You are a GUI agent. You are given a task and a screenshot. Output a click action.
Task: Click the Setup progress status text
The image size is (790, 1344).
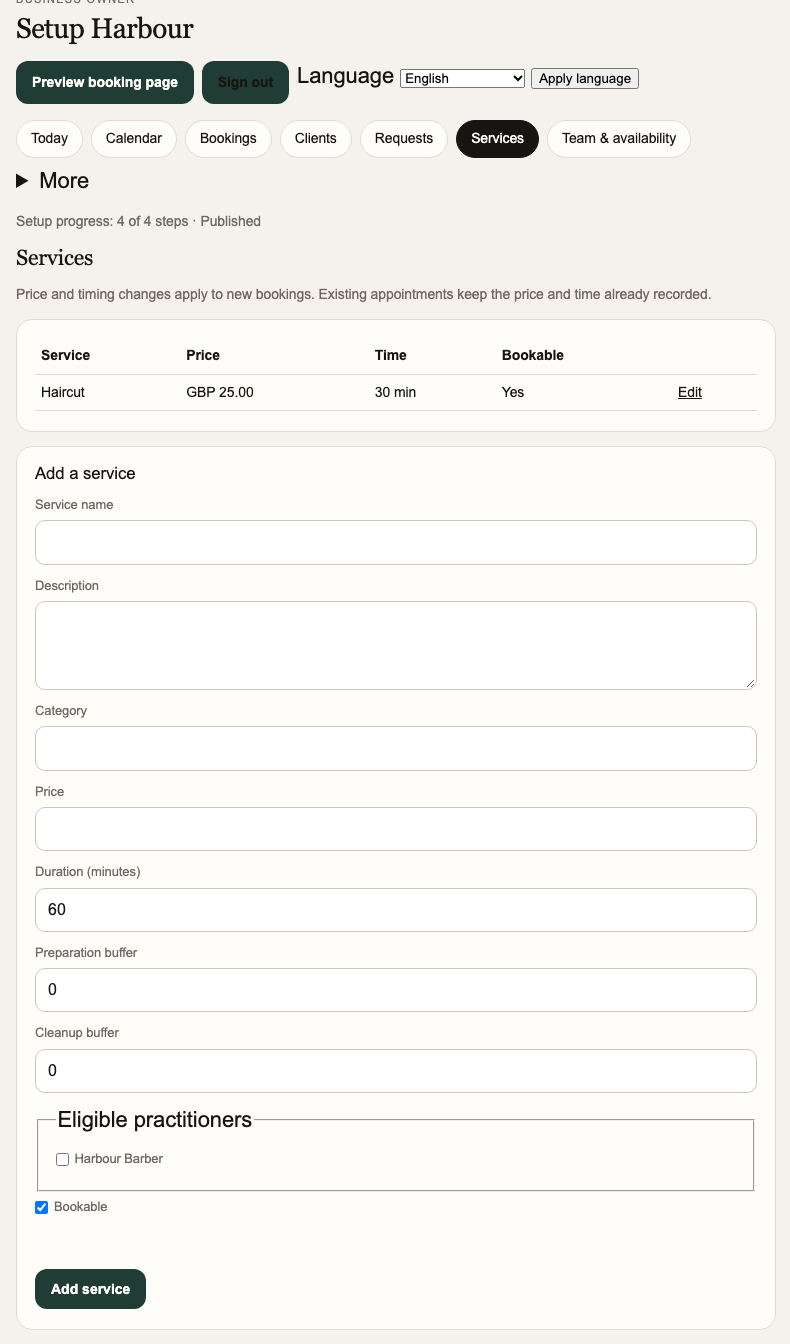tap(138, 221)
